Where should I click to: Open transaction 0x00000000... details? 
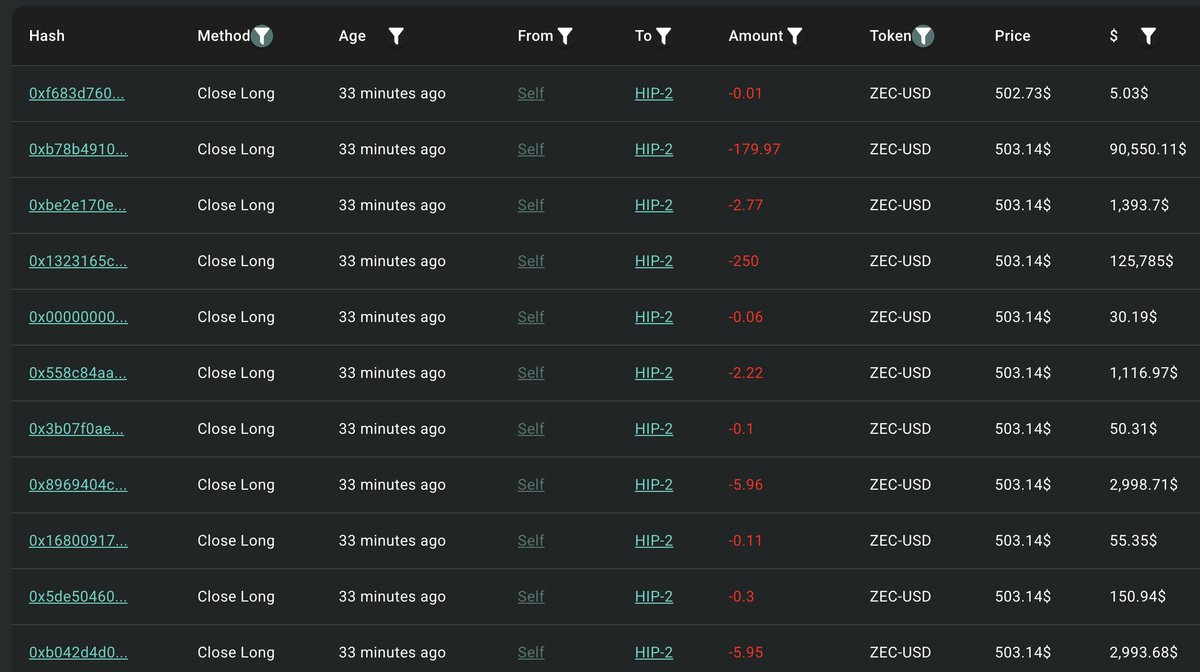click(78, 317)
